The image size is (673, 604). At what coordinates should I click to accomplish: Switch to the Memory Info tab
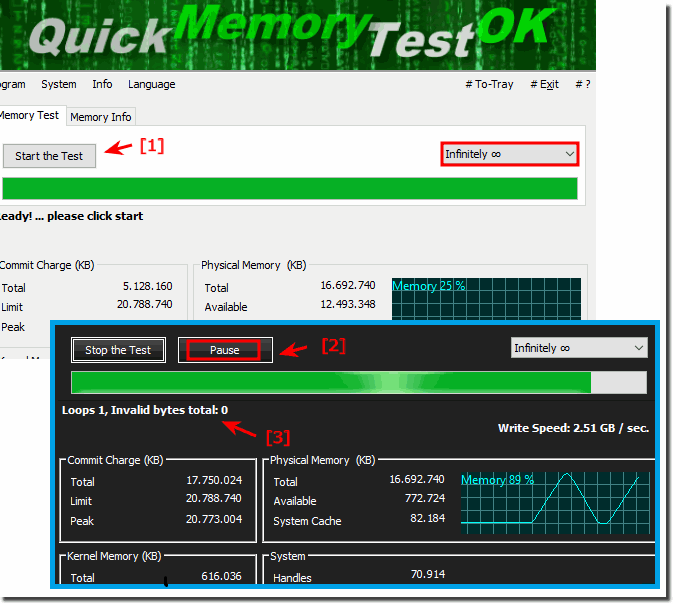coord(100,117)
